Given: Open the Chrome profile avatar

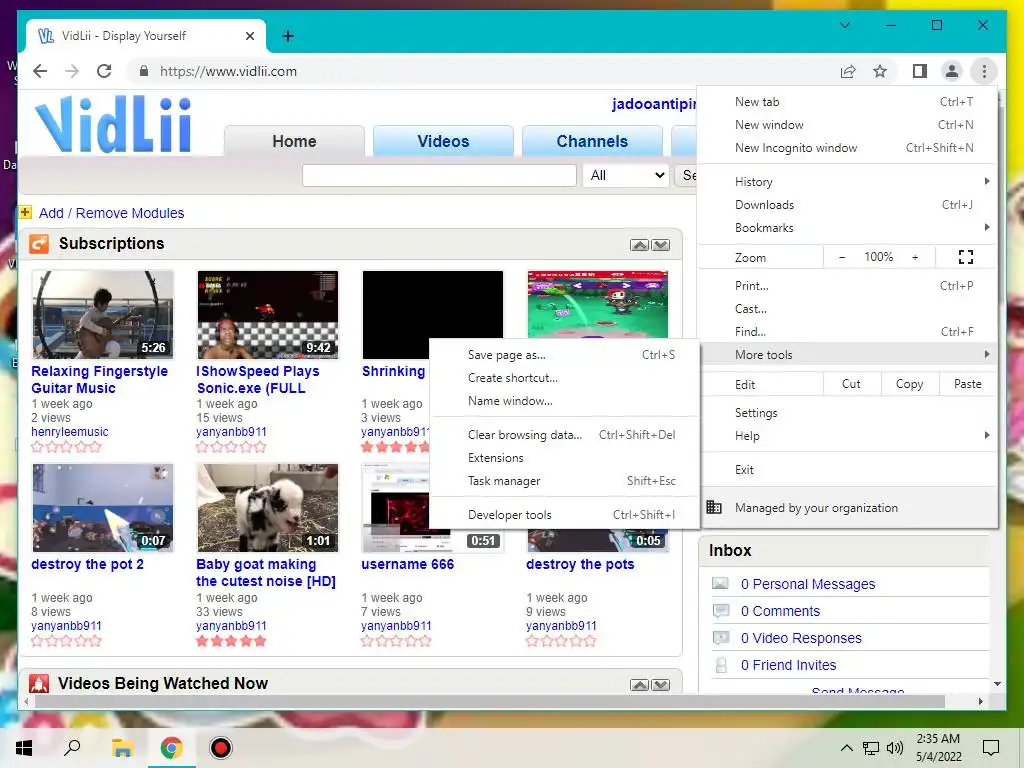Looking at the screenshot, I should pyautogui.click(x=952, y=71).
